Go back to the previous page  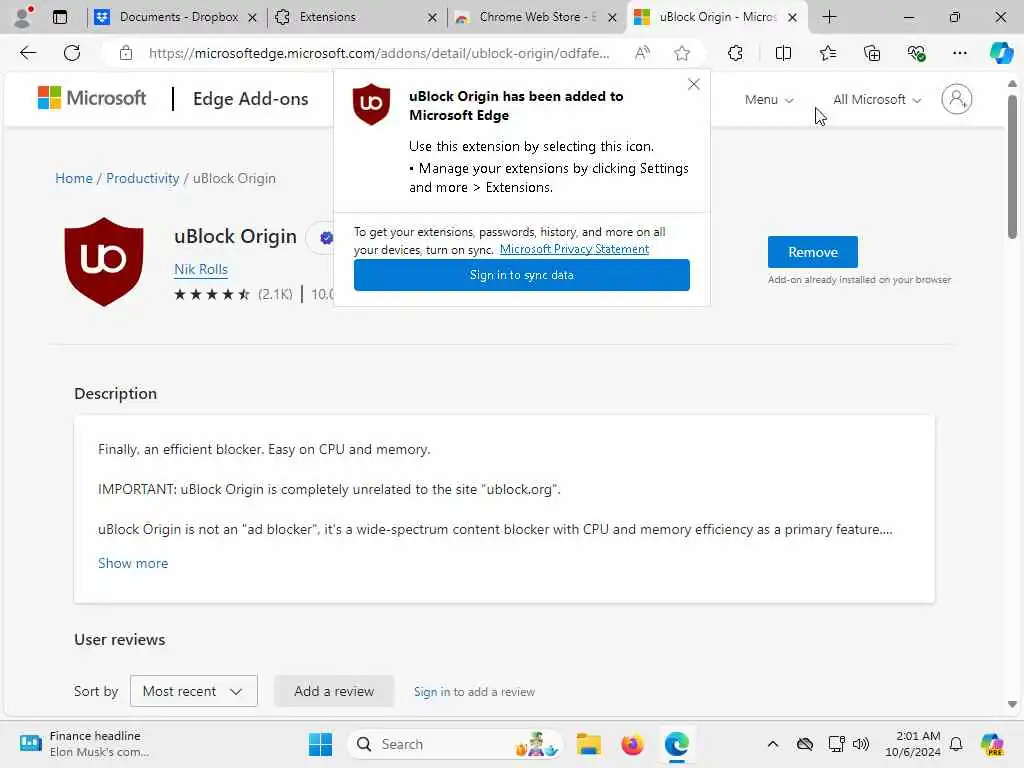28,53
